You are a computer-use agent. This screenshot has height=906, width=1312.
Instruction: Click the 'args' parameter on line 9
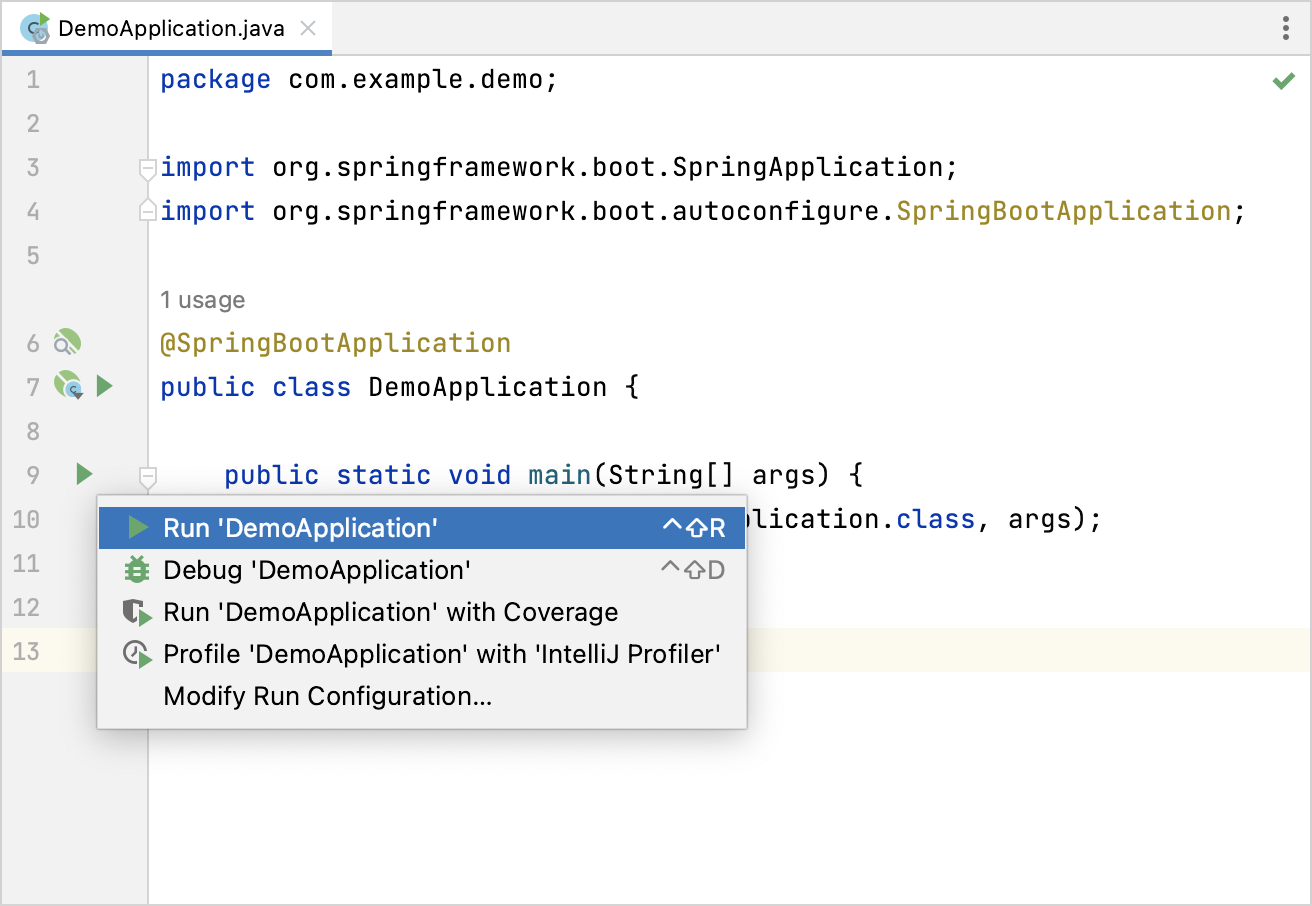pyautogui.click(x=785, y=475)
